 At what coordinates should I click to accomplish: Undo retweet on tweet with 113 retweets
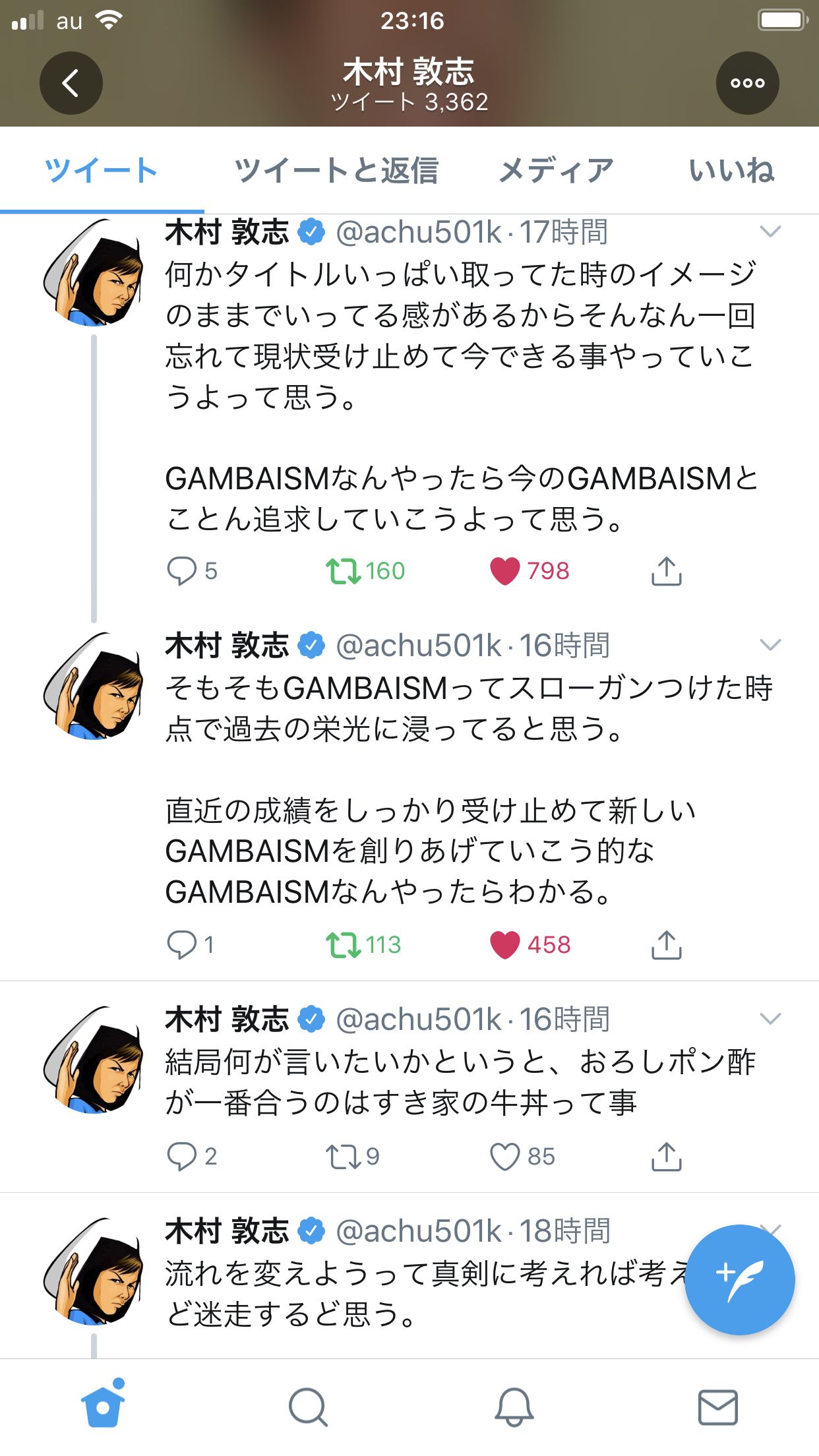[343, 945]
